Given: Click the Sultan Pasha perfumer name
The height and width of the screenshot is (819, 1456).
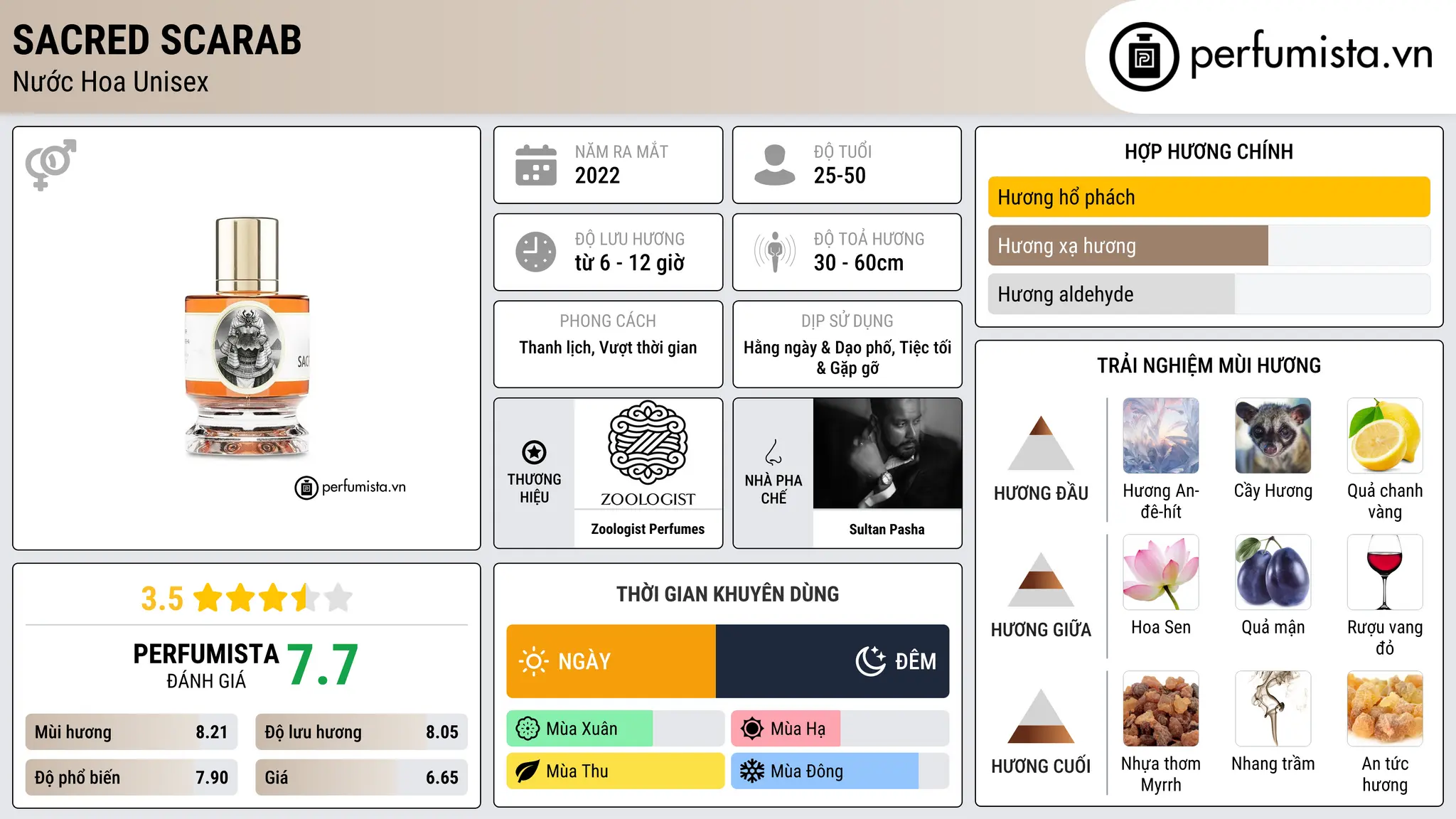Looking at the screenshot, I should pyautogui.click(x=887, y=529).
